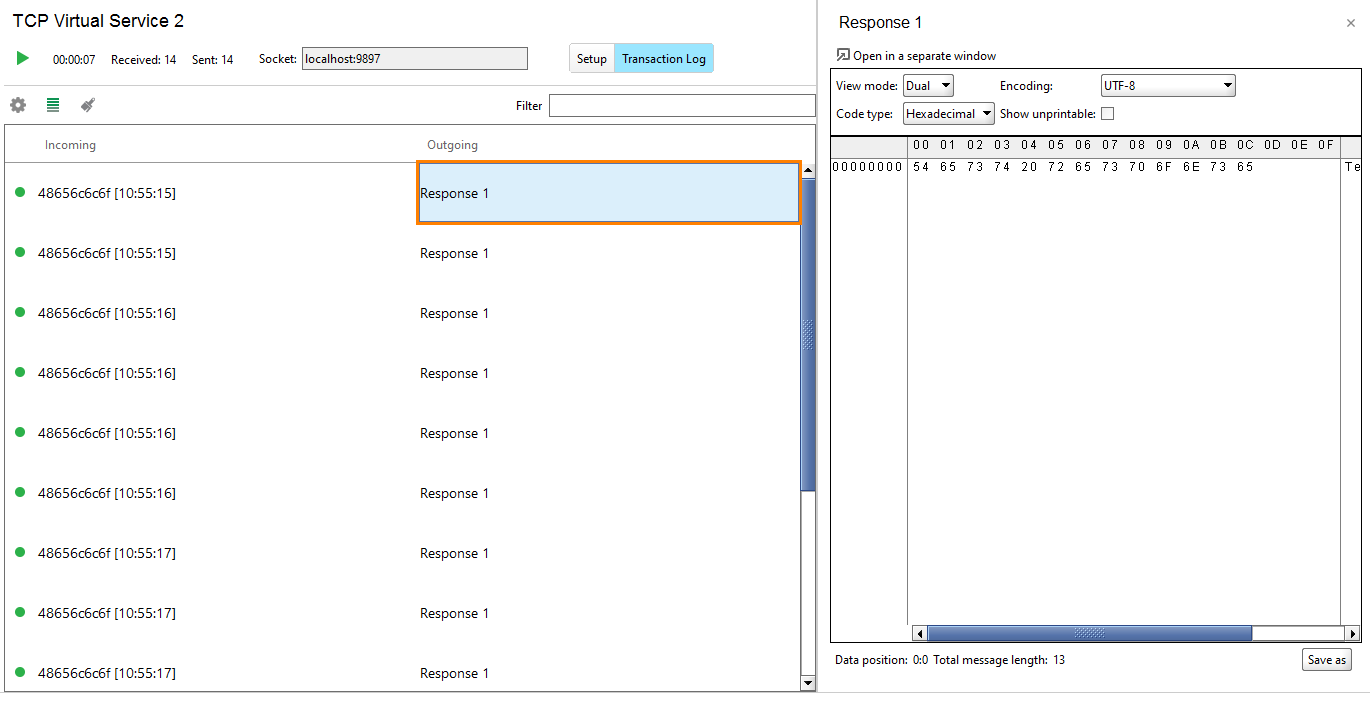Select the highlighted Response 1 outgoing entry
Screen dimensions: 1370x720
click(x=608, y=192)
